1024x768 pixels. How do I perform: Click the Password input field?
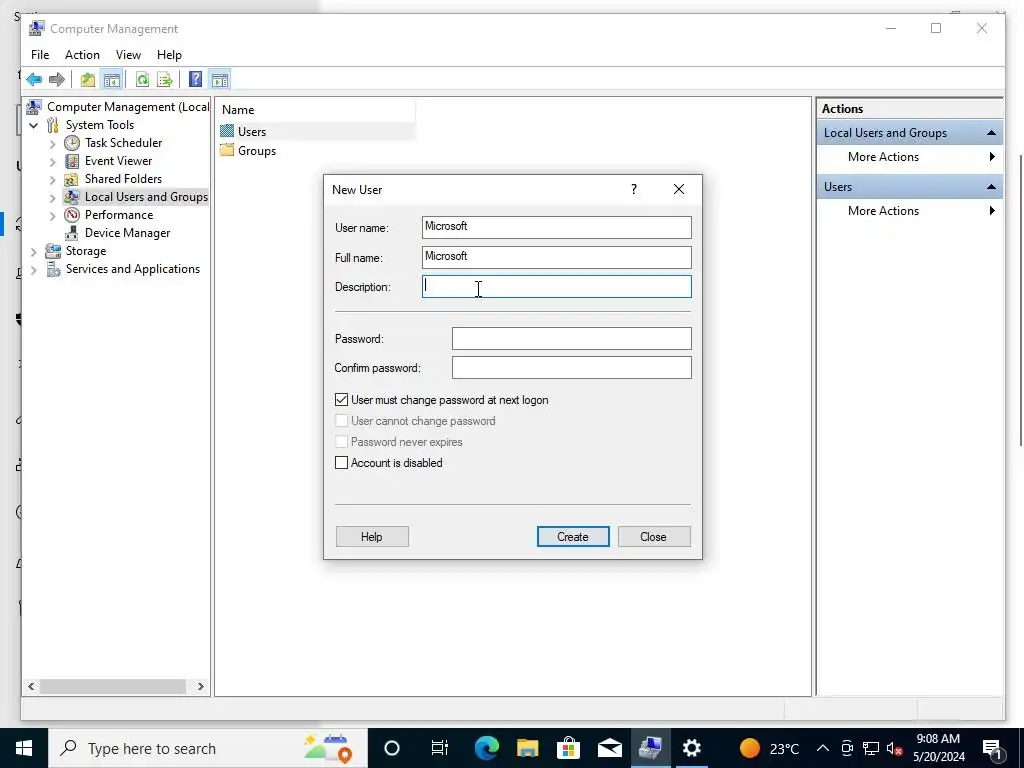(x=571, y=338)
